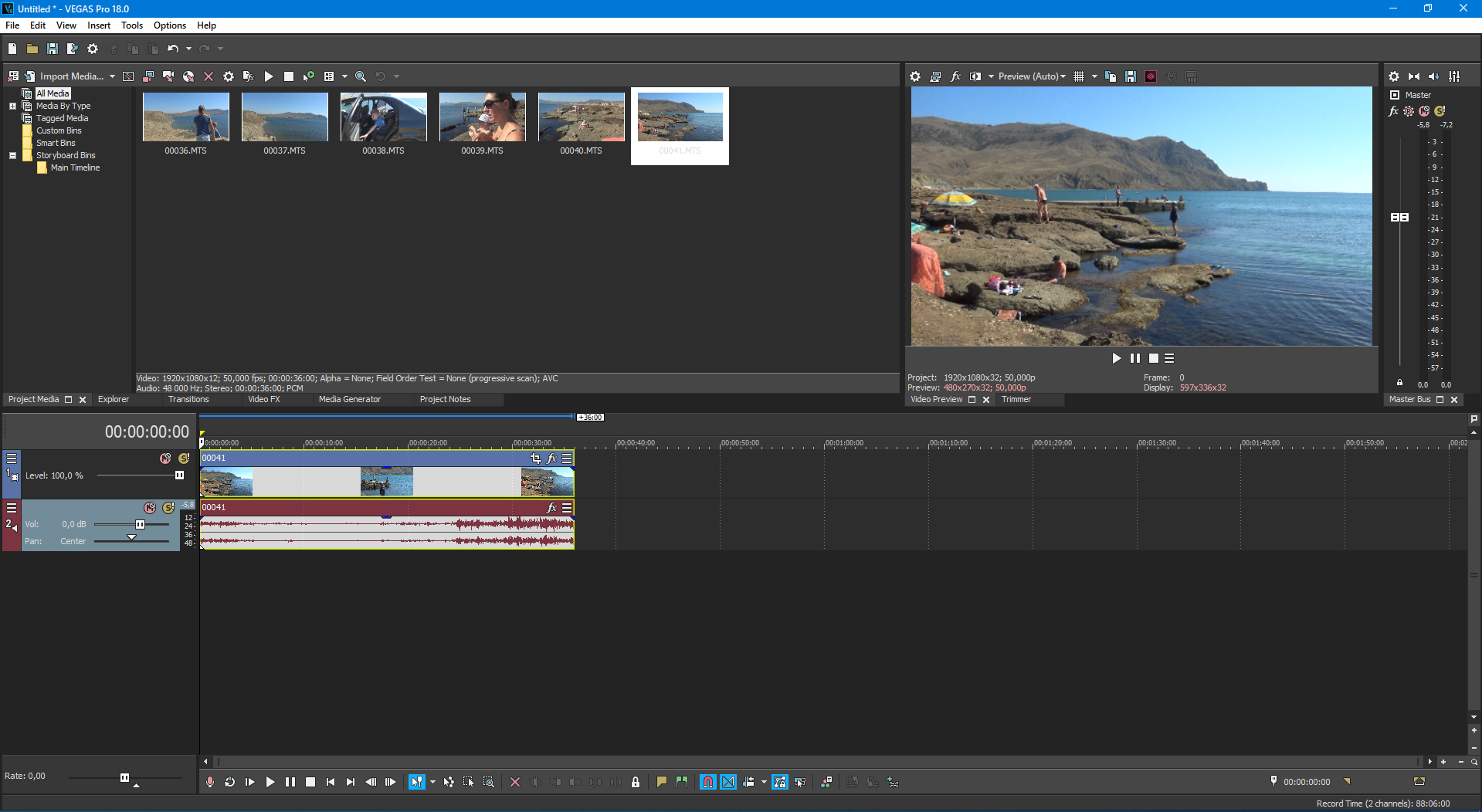The image size is (1482, 812).
Task: Click the Record microphone button in transport bar
Action: 210,782
